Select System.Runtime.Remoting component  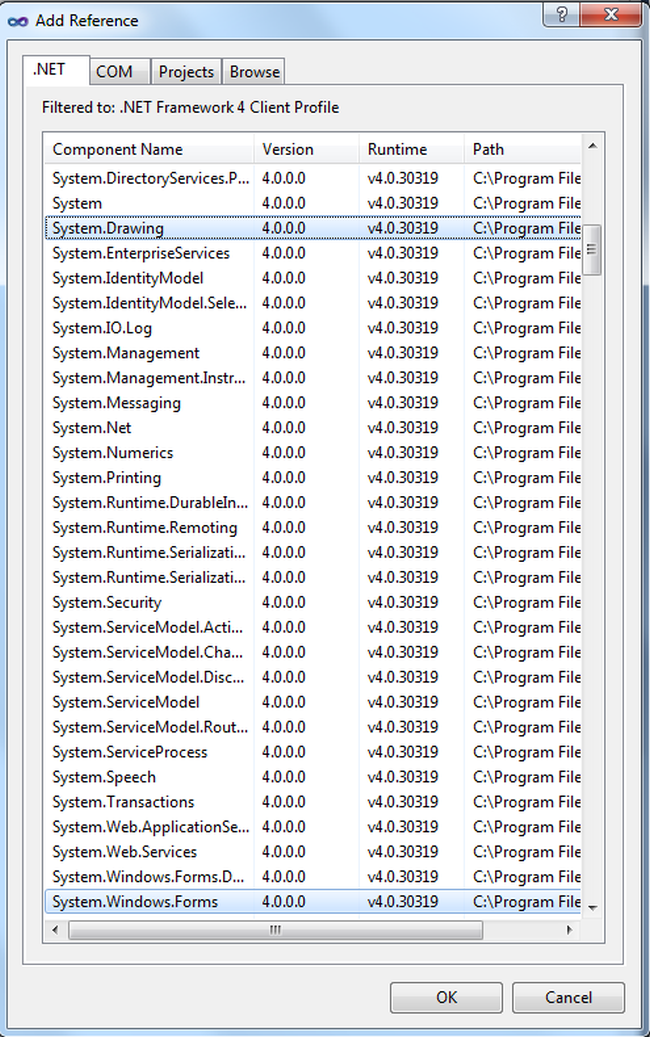coord(313,527)
